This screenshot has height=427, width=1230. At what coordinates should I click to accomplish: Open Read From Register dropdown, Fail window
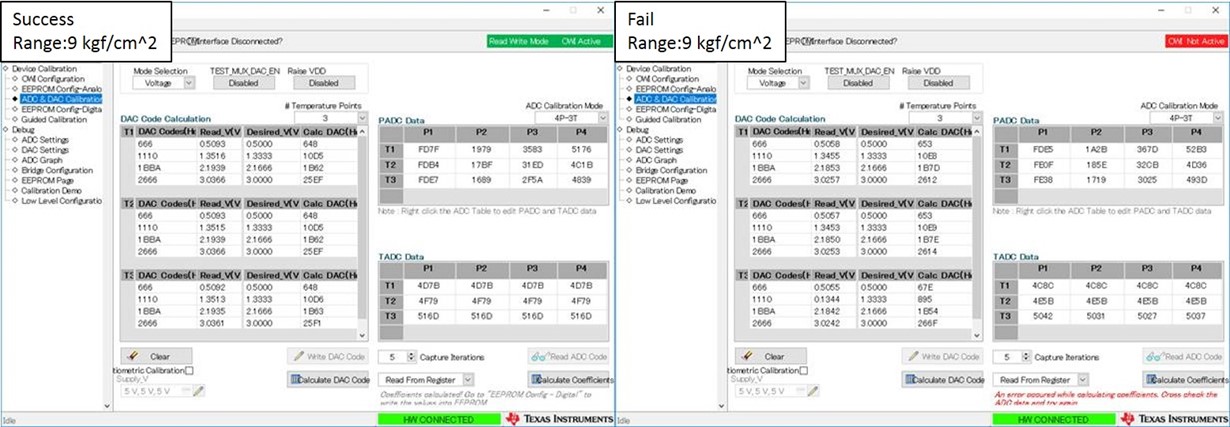point(1039,380)
